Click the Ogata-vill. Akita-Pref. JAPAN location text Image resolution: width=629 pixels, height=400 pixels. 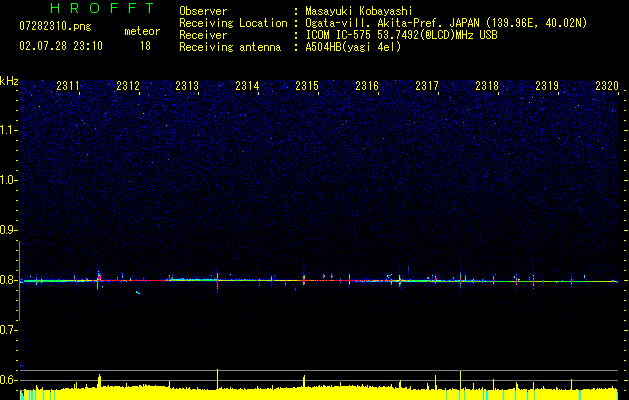(x=446, y=23)
